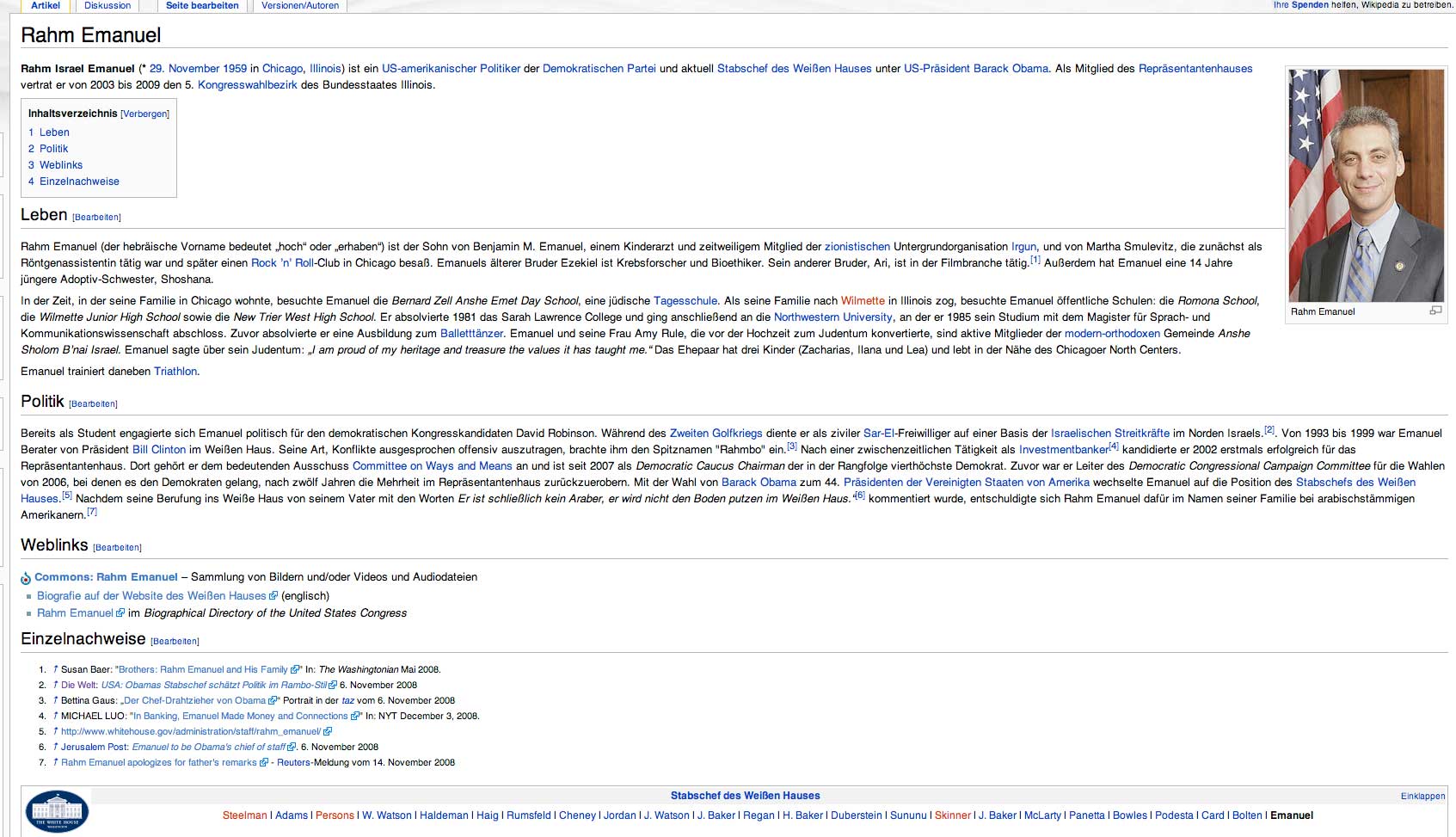The width and height of the screenshot is (1456, 837).
Task: Click external link icon after whitehouse.gov URL
Action: click(x=328, y=732)
